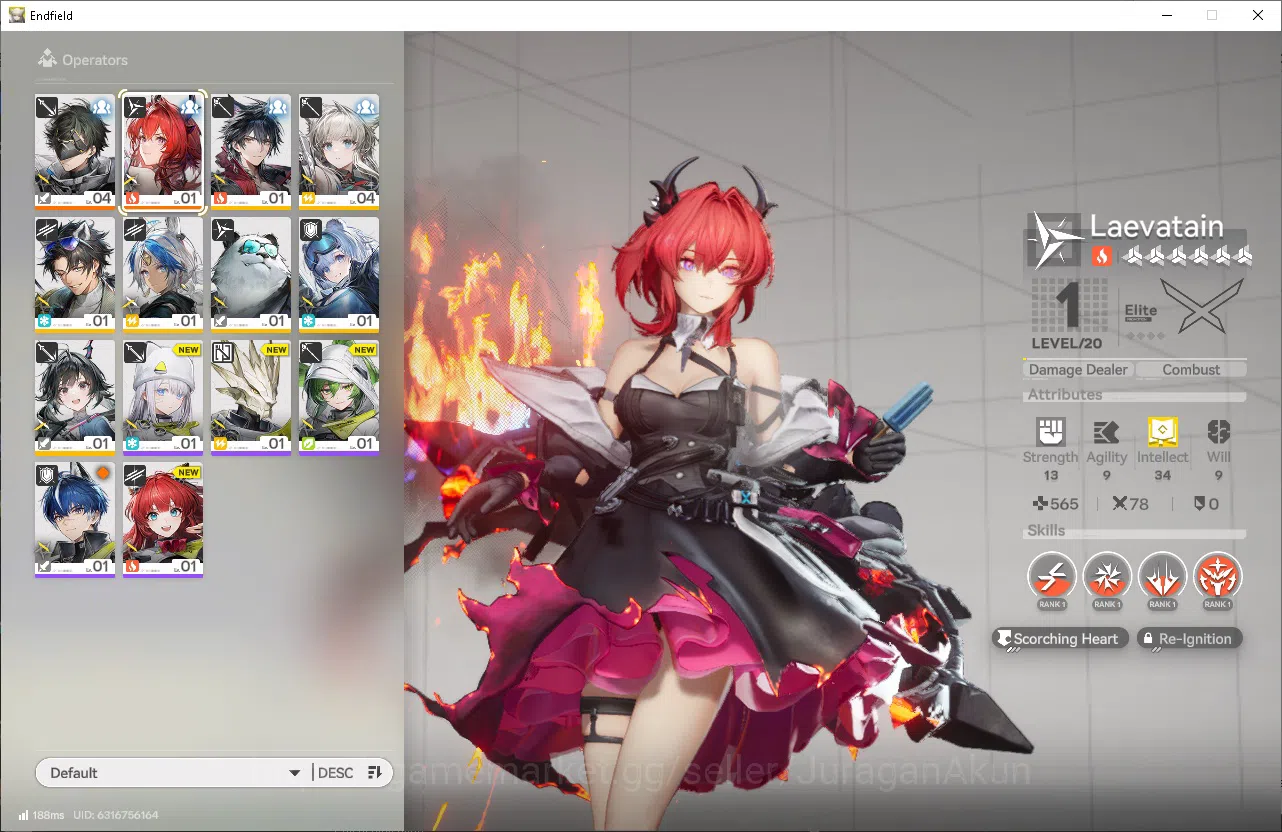Choose the NEW green-haired hooded operator

tap(339, 397)
